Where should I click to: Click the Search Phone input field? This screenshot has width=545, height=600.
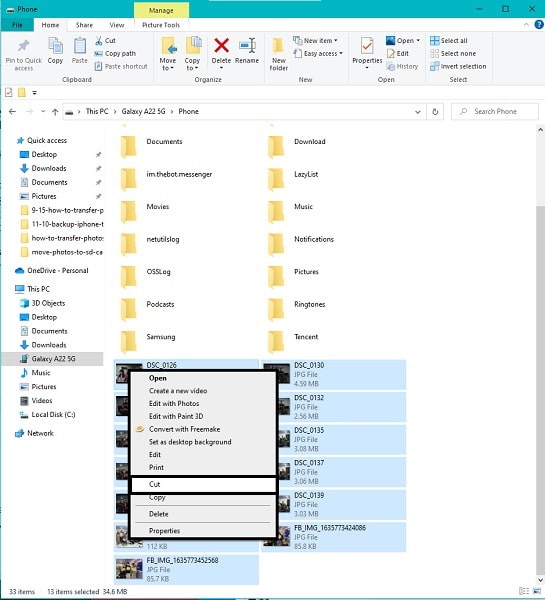click(x=495, y=112)
